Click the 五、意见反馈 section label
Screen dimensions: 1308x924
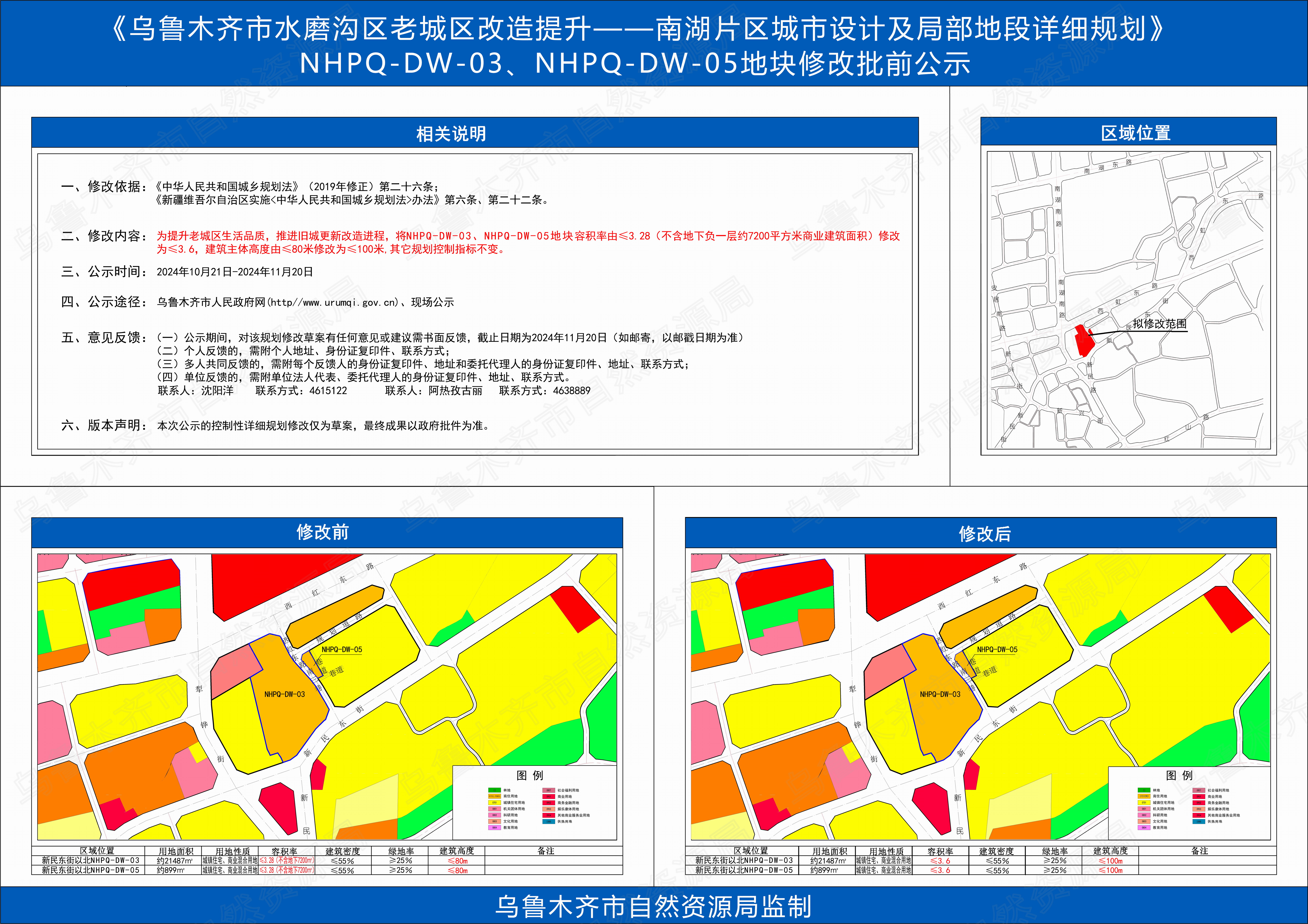point(104,338)
